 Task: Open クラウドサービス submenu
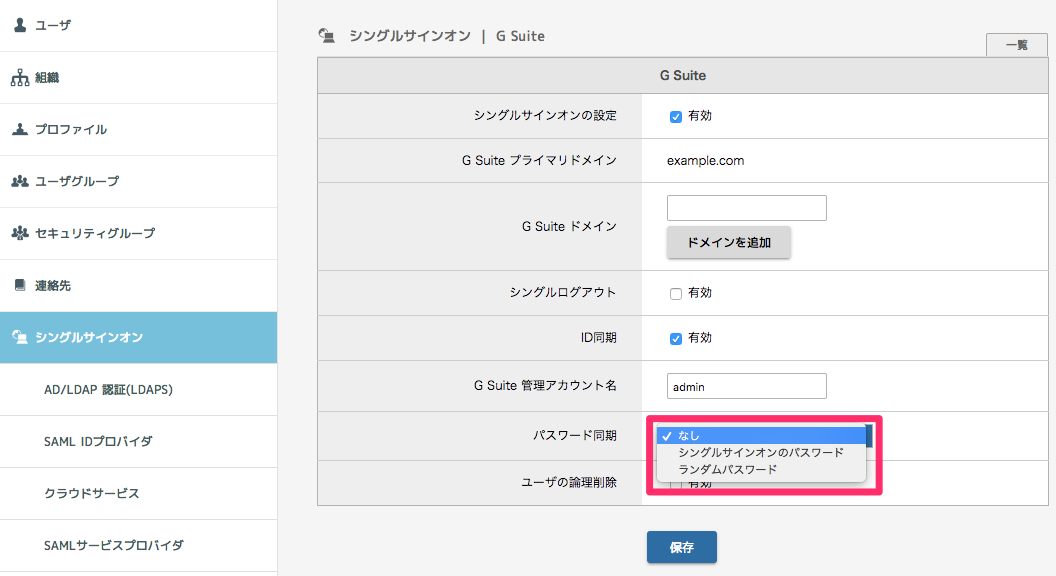[138, 493]
